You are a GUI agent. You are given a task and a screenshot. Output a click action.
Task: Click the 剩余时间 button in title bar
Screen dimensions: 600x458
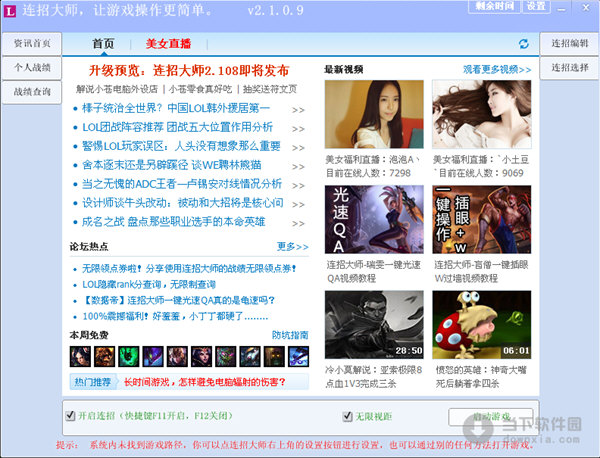pos(494,7)
